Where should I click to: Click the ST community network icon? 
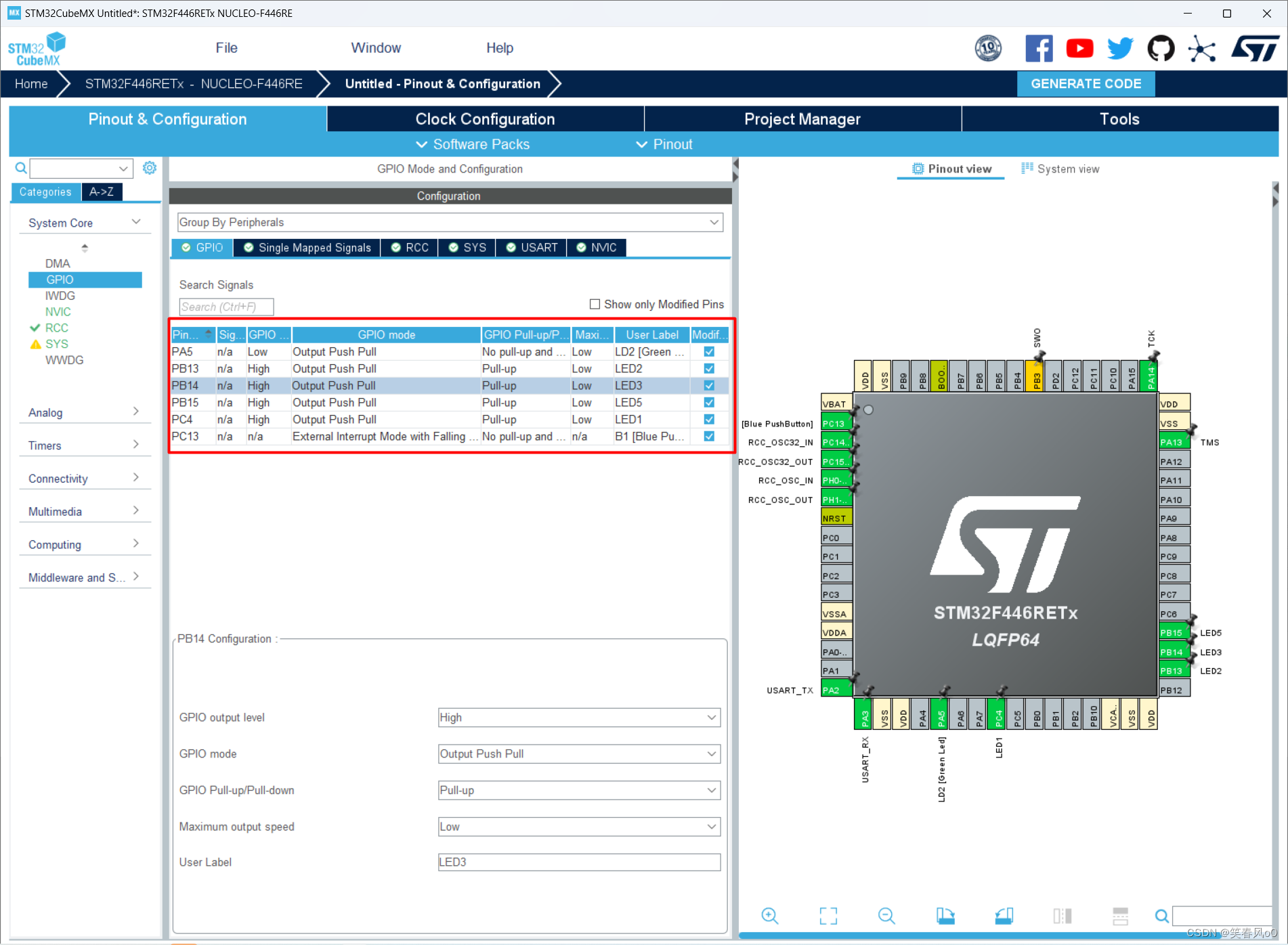(x=1201, y=49)
